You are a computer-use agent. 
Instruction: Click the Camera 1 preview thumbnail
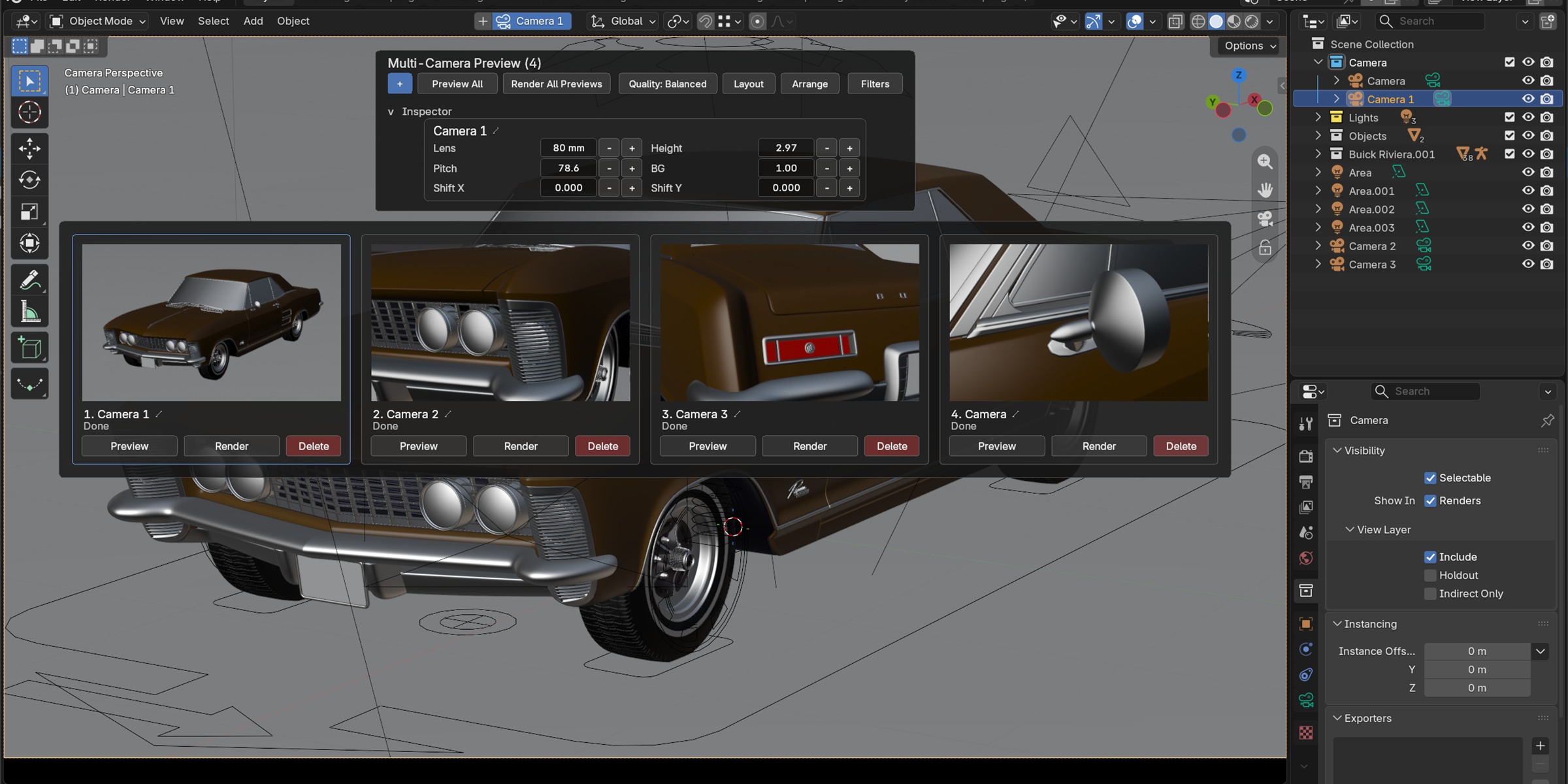click(x=212, y=323)
